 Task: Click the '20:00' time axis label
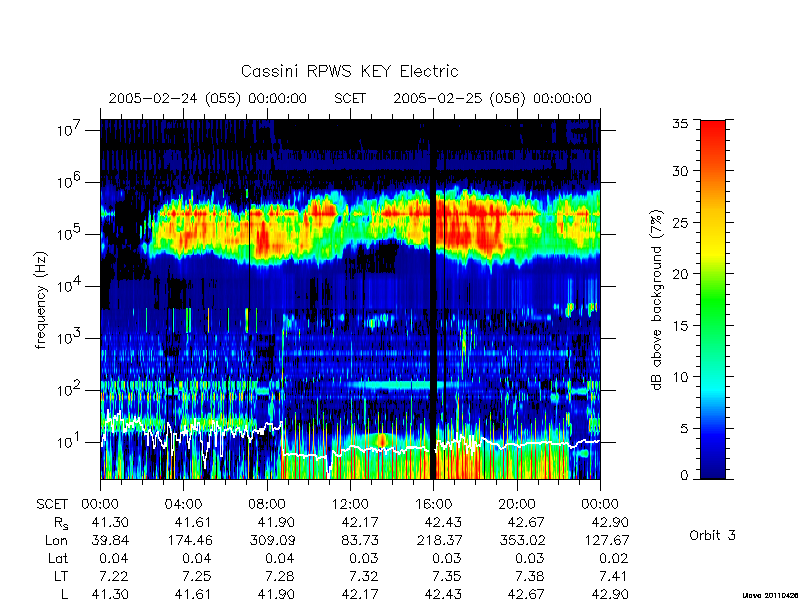click(x=517, y=504)
